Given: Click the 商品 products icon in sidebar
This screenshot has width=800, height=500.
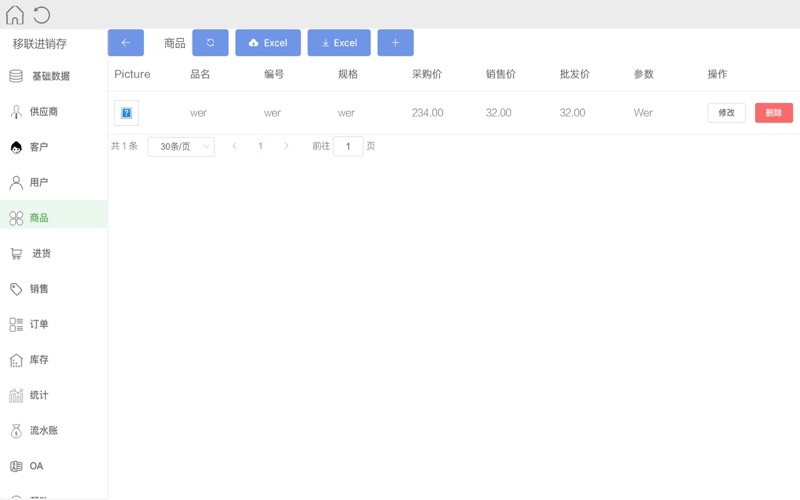Looking at the screenshot, I should coord(16,218).
